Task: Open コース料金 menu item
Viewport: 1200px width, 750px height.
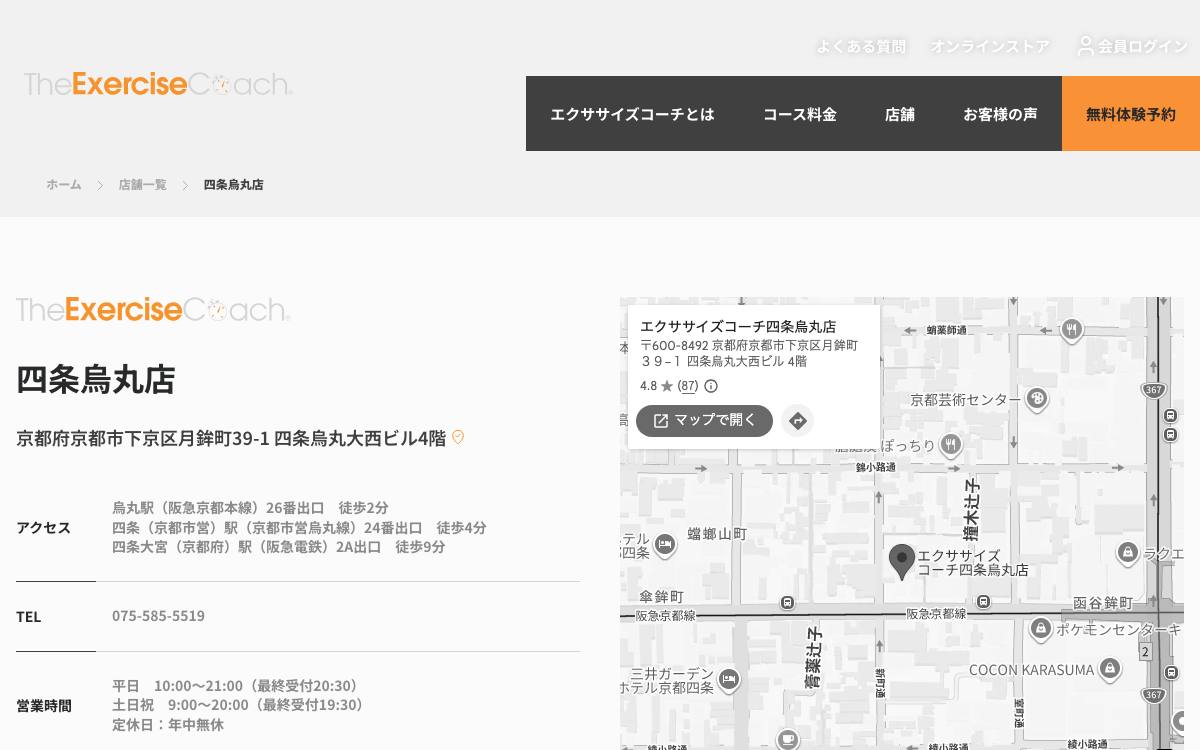Action: 799,114
